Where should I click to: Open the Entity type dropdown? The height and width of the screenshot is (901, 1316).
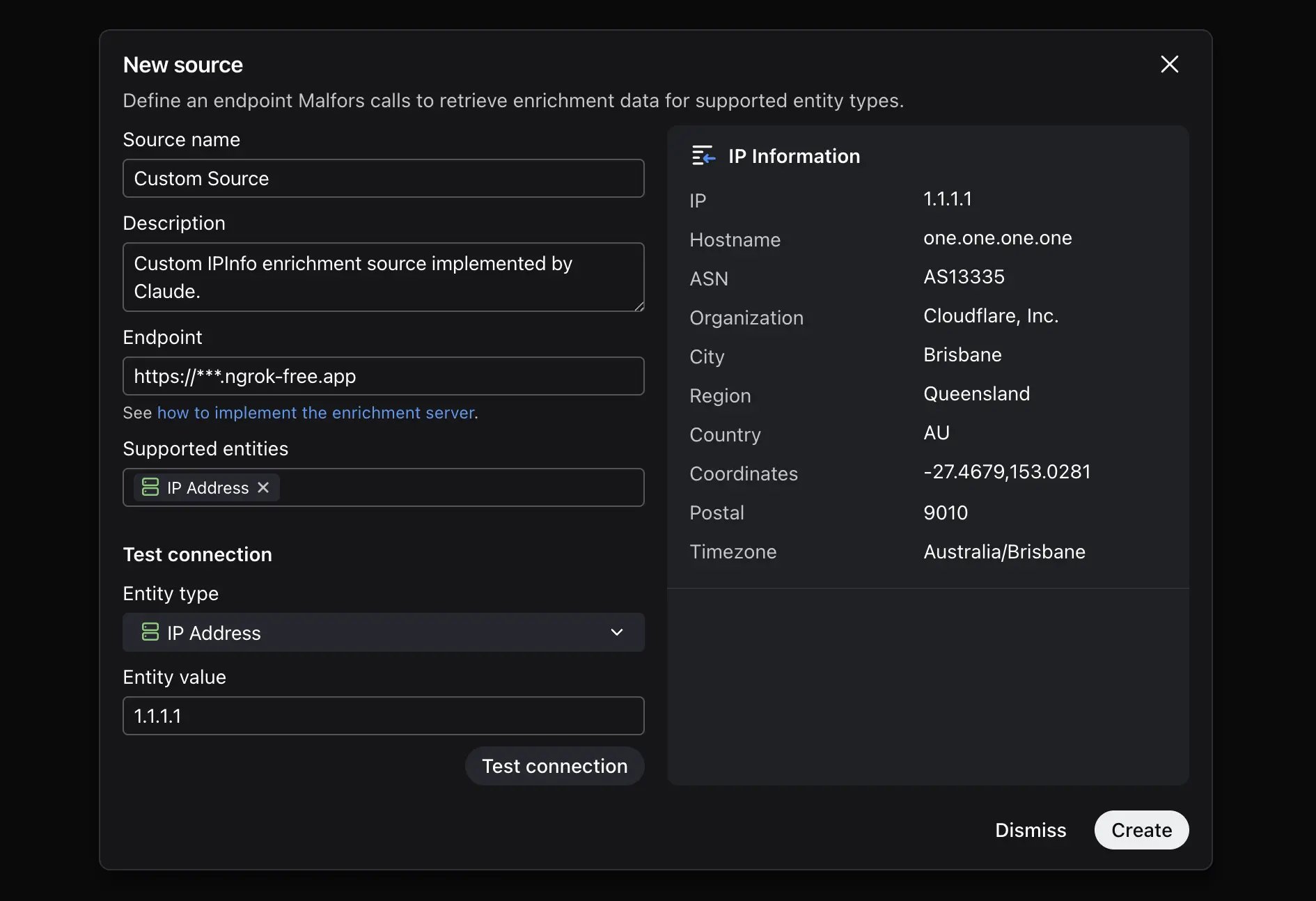pyautogui.click(x=616, y=632)
